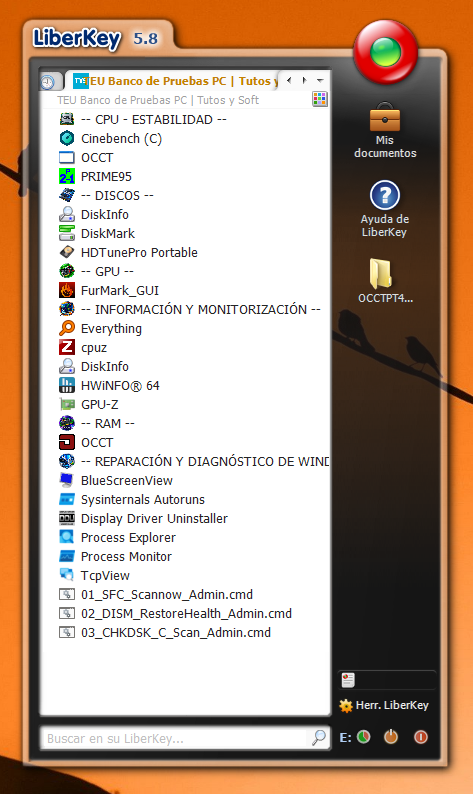473x794 pixels.
Task: Click the Sysinternals Autoruns icon
Action: pos(67,499)
